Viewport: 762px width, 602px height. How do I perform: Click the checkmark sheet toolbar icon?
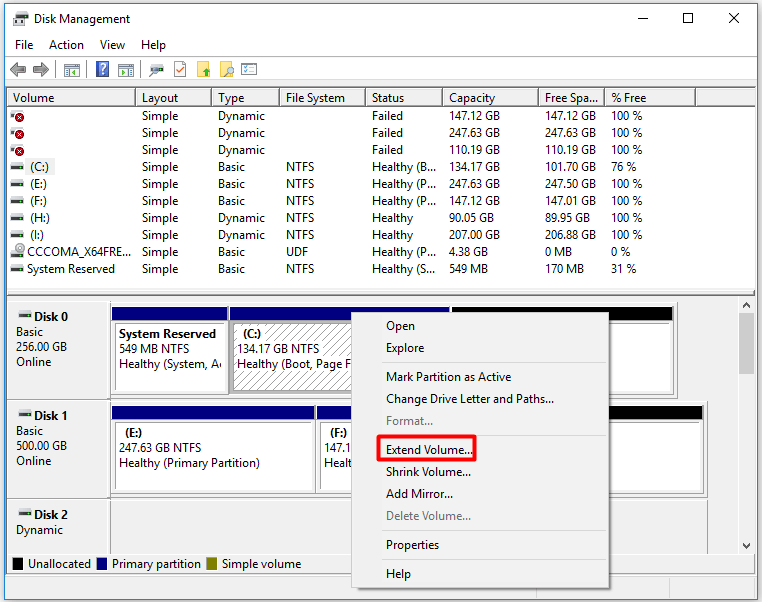pyautogui.click(x=180, y=69)
